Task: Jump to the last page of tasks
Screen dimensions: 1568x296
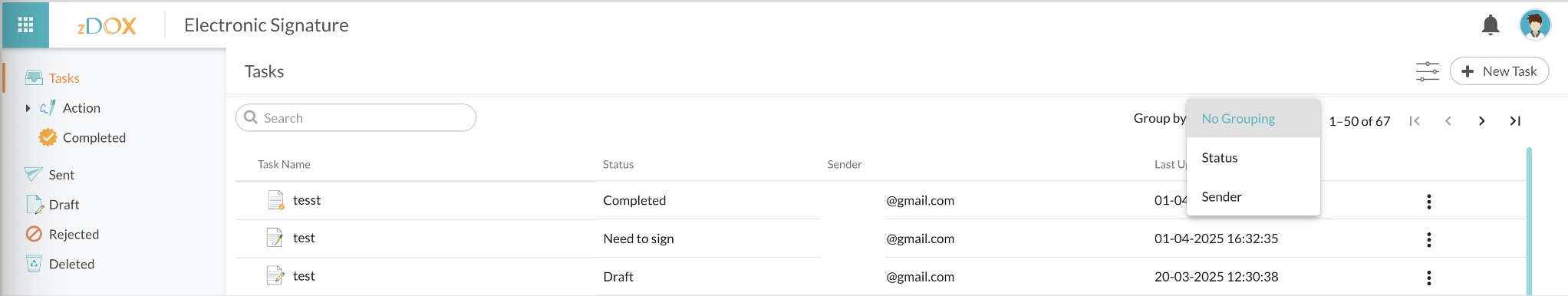Action: (1515, 121)
